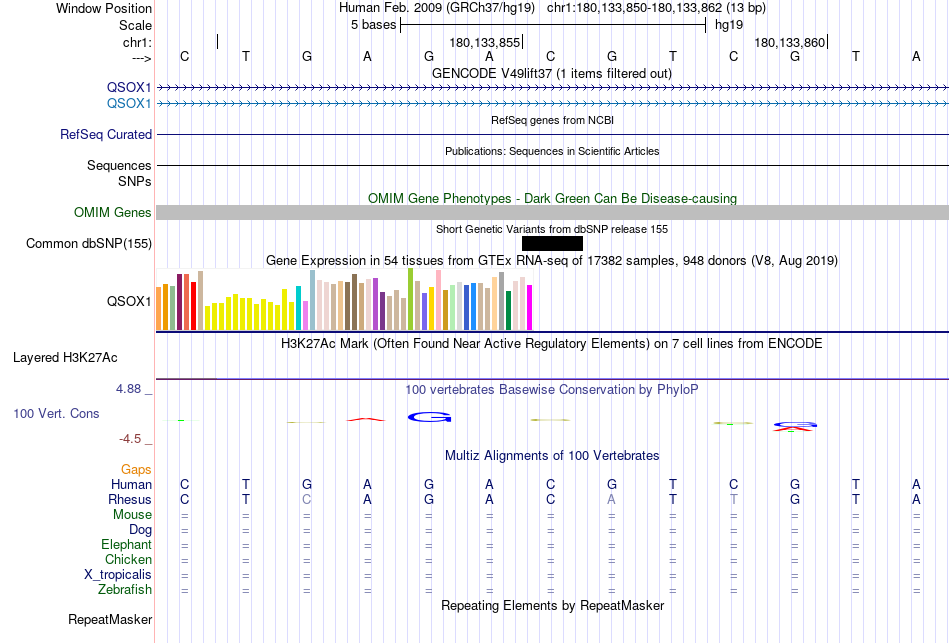Open the RefSeq Curated track label
The height and width of the screenshot is (643, 950).
[106, 135]
